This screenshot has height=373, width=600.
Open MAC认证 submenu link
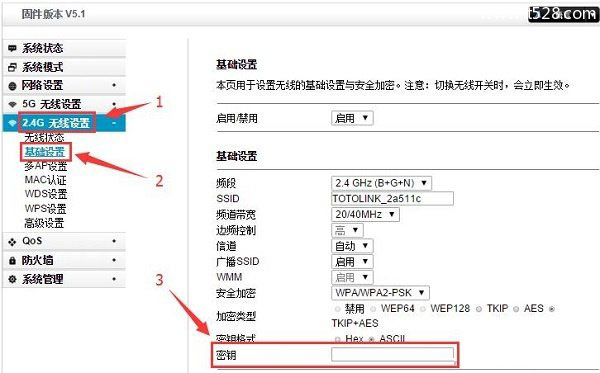[x=46, y=180]
